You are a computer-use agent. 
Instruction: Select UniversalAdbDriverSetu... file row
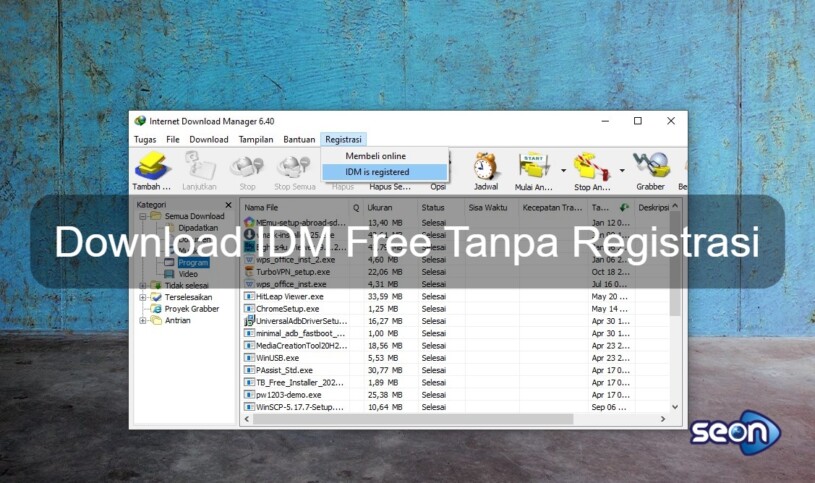pyautogui.click(x=455, y=321)
